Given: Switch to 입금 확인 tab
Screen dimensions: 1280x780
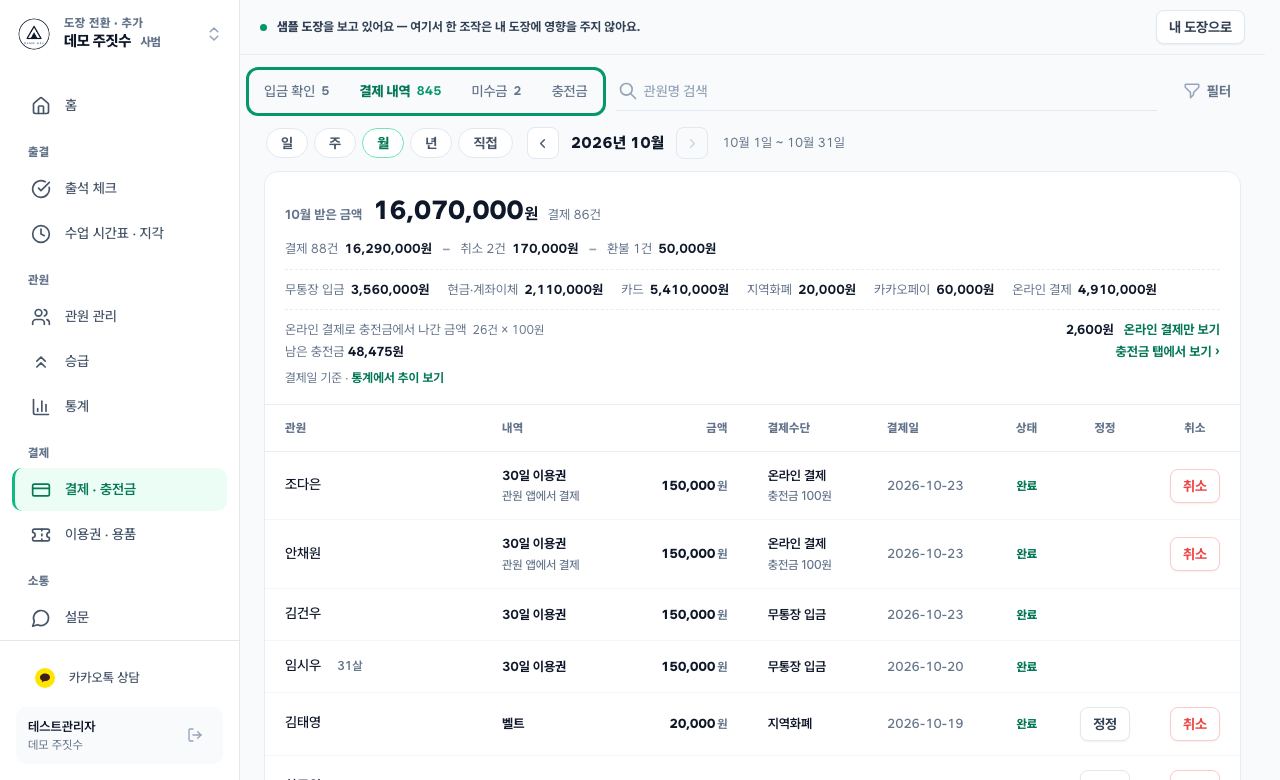Looking at the screenshot, I should 296,91.
